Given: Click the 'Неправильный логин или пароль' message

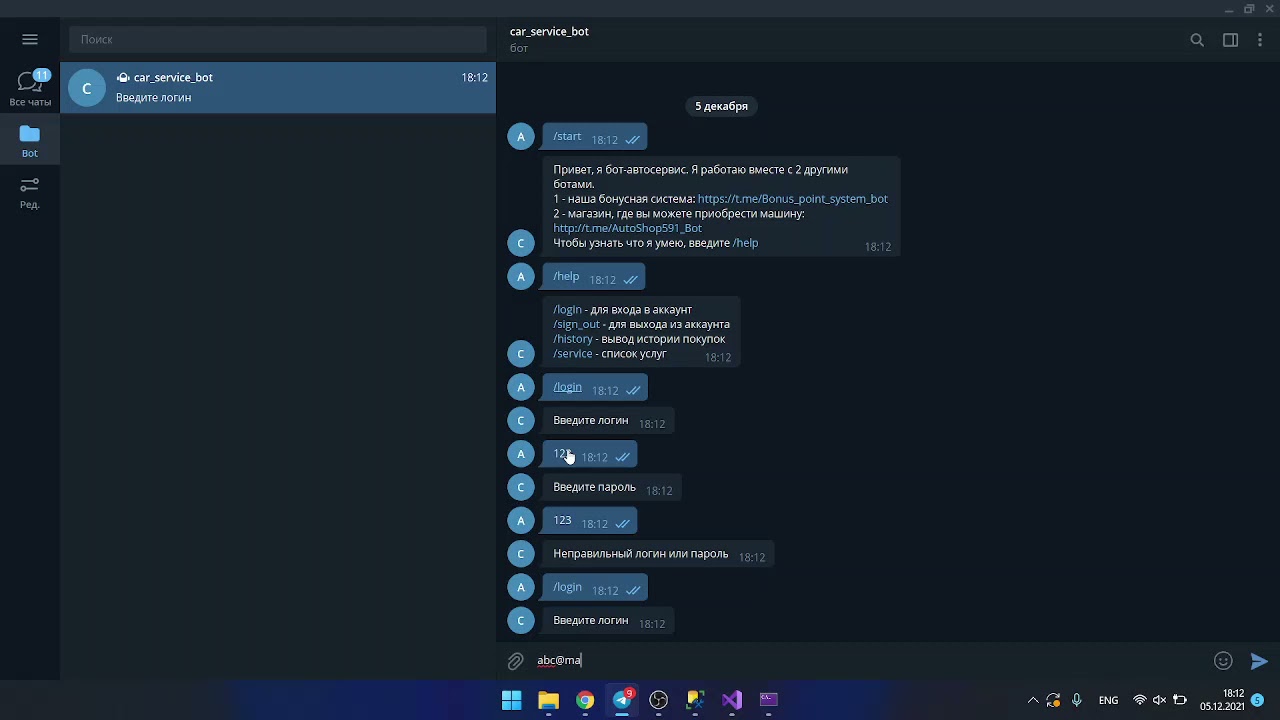Looking at the screenshot, I should (x=658, y=554).
